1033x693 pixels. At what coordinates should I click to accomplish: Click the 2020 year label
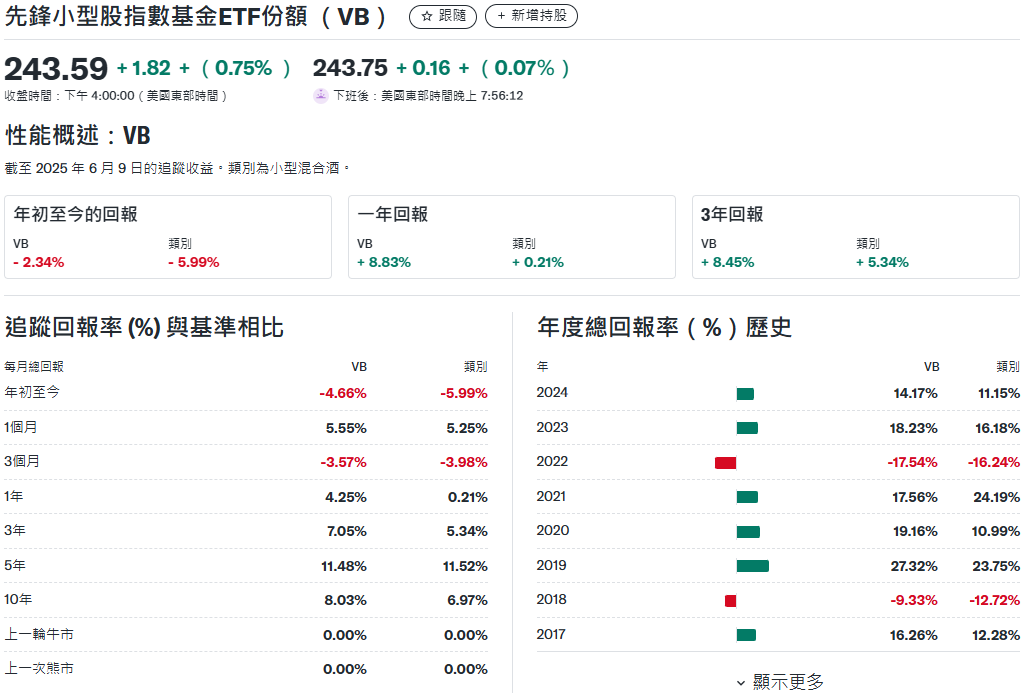click(553, 531)
